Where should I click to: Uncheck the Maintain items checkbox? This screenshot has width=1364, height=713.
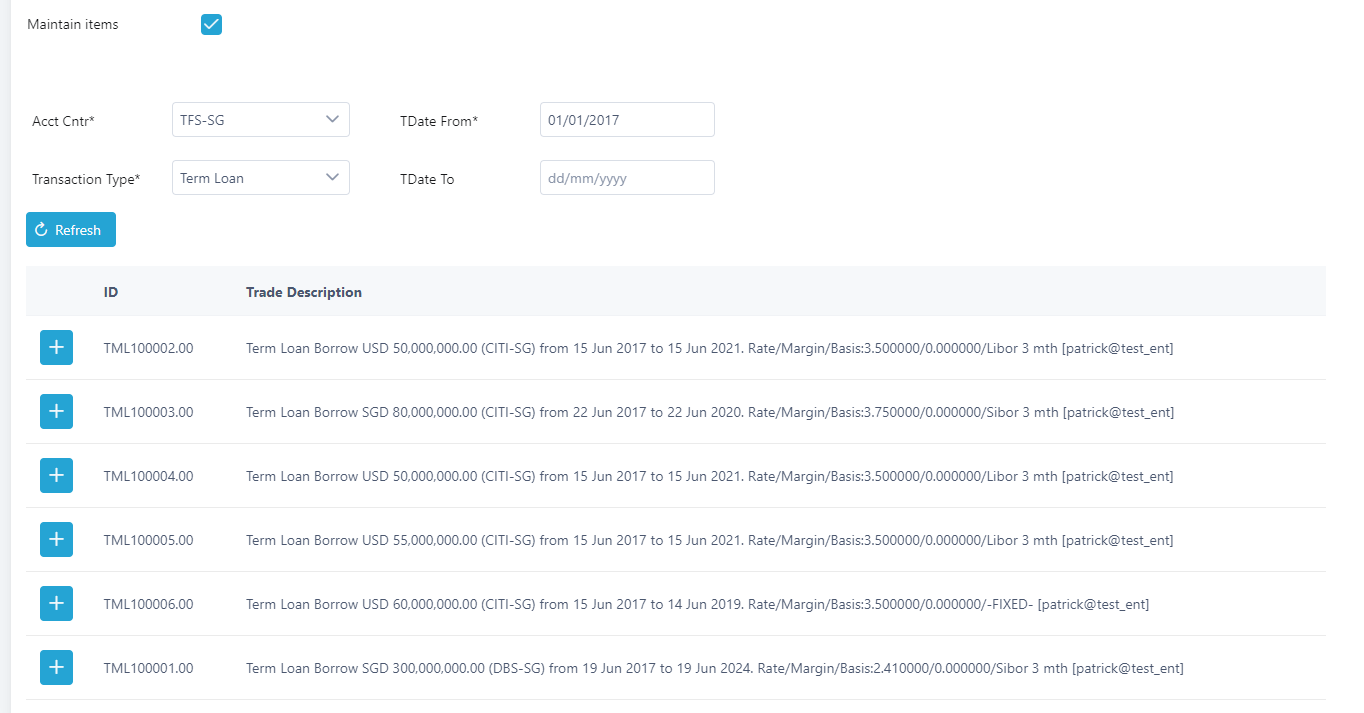point(211,25)
